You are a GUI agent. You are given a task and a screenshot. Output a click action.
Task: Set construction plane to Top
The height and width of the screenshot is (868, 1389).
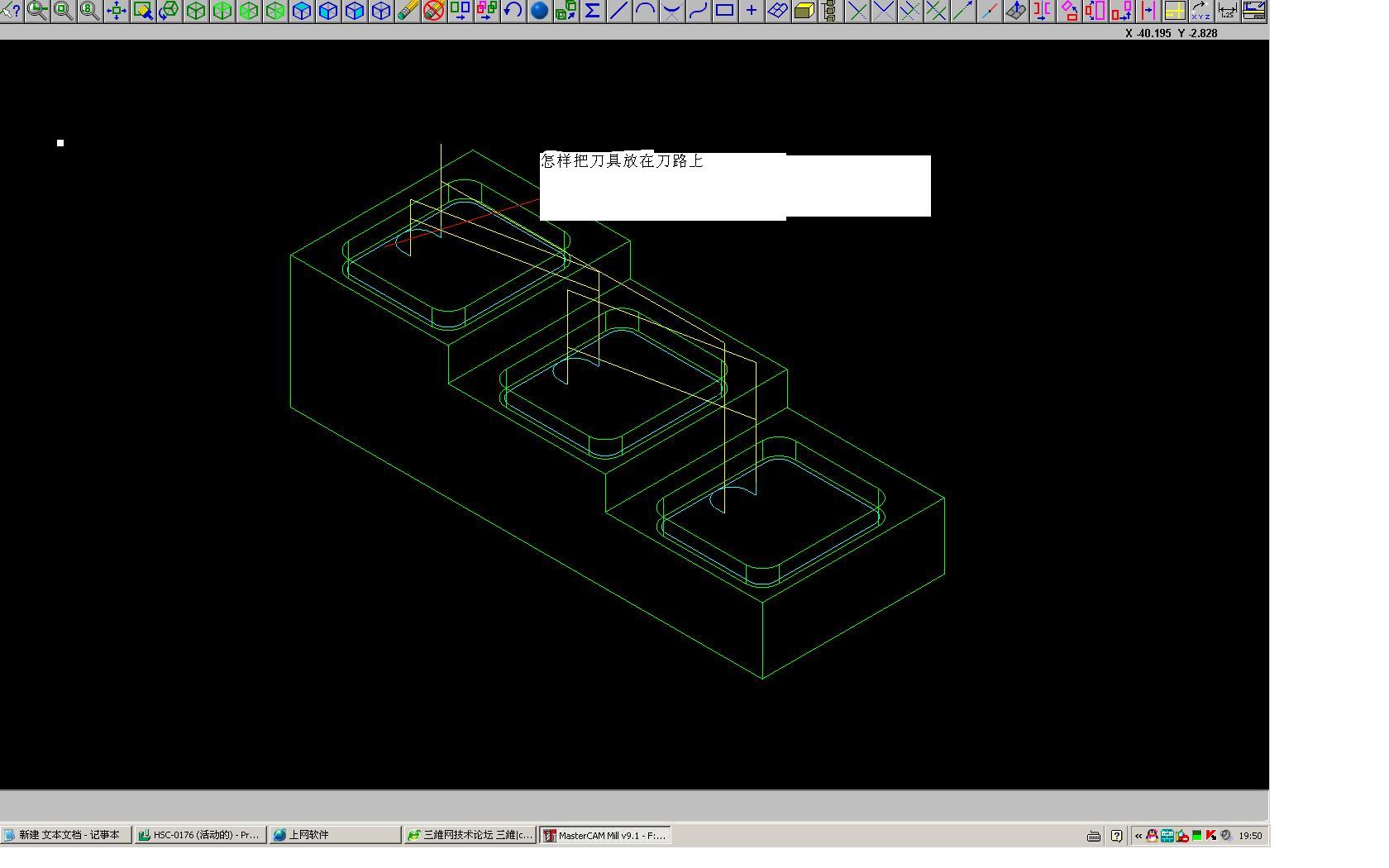tap(302, 11)
